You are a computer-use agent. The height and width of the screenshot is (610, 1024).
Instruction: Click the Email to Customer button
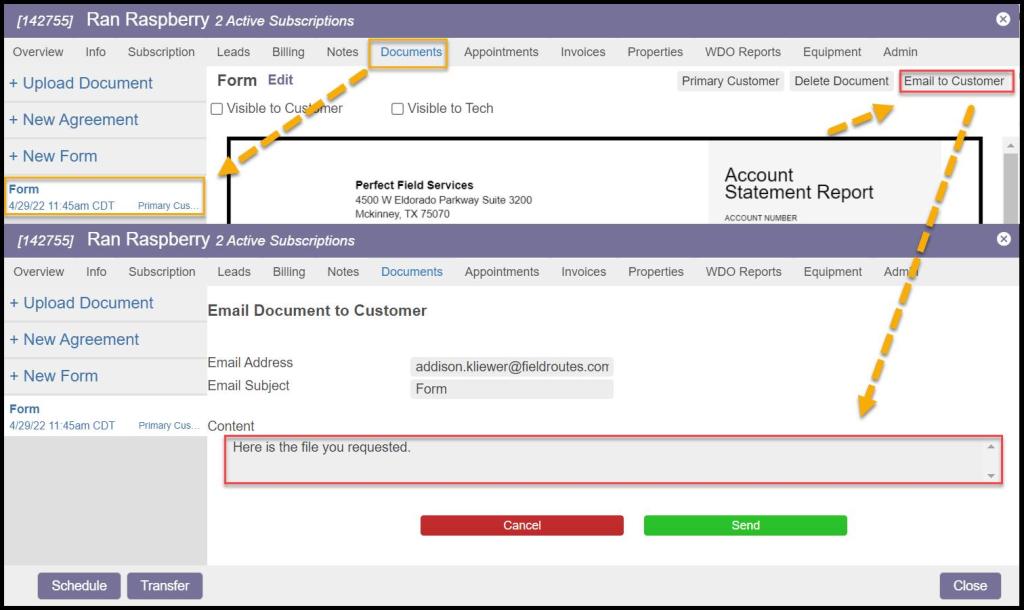click(954, 81)
